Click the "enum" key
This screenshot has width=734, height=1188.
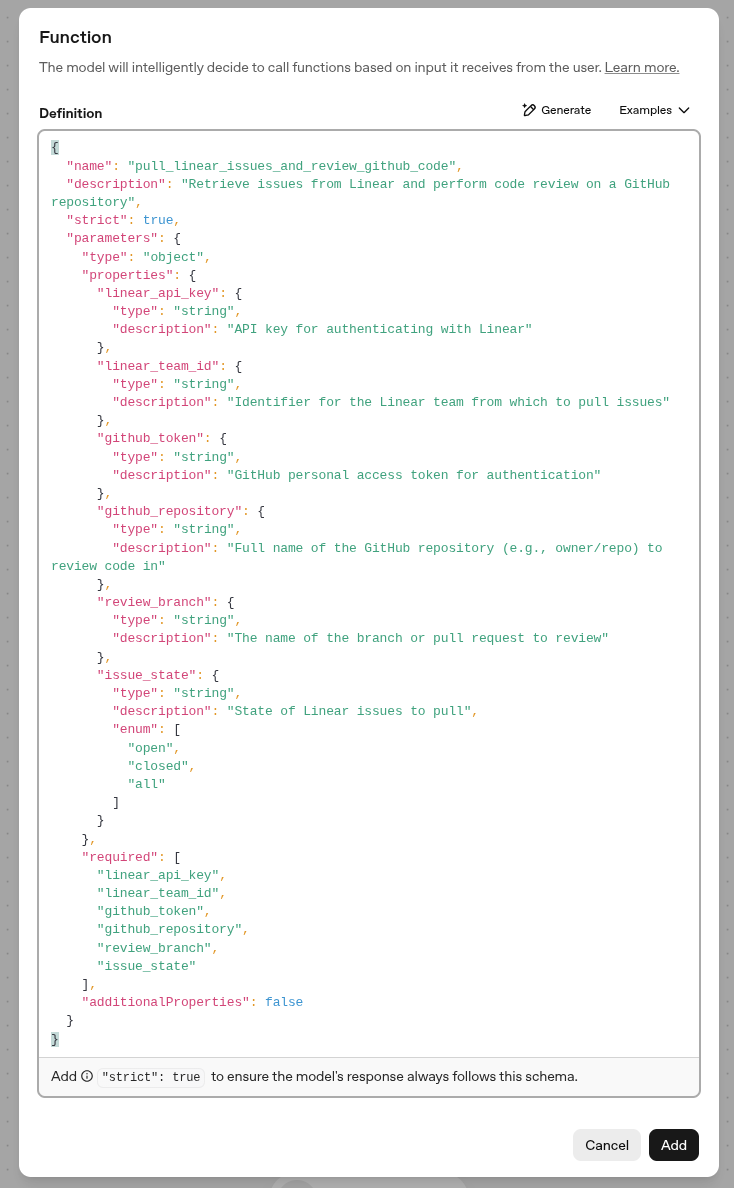coord(136,729)
